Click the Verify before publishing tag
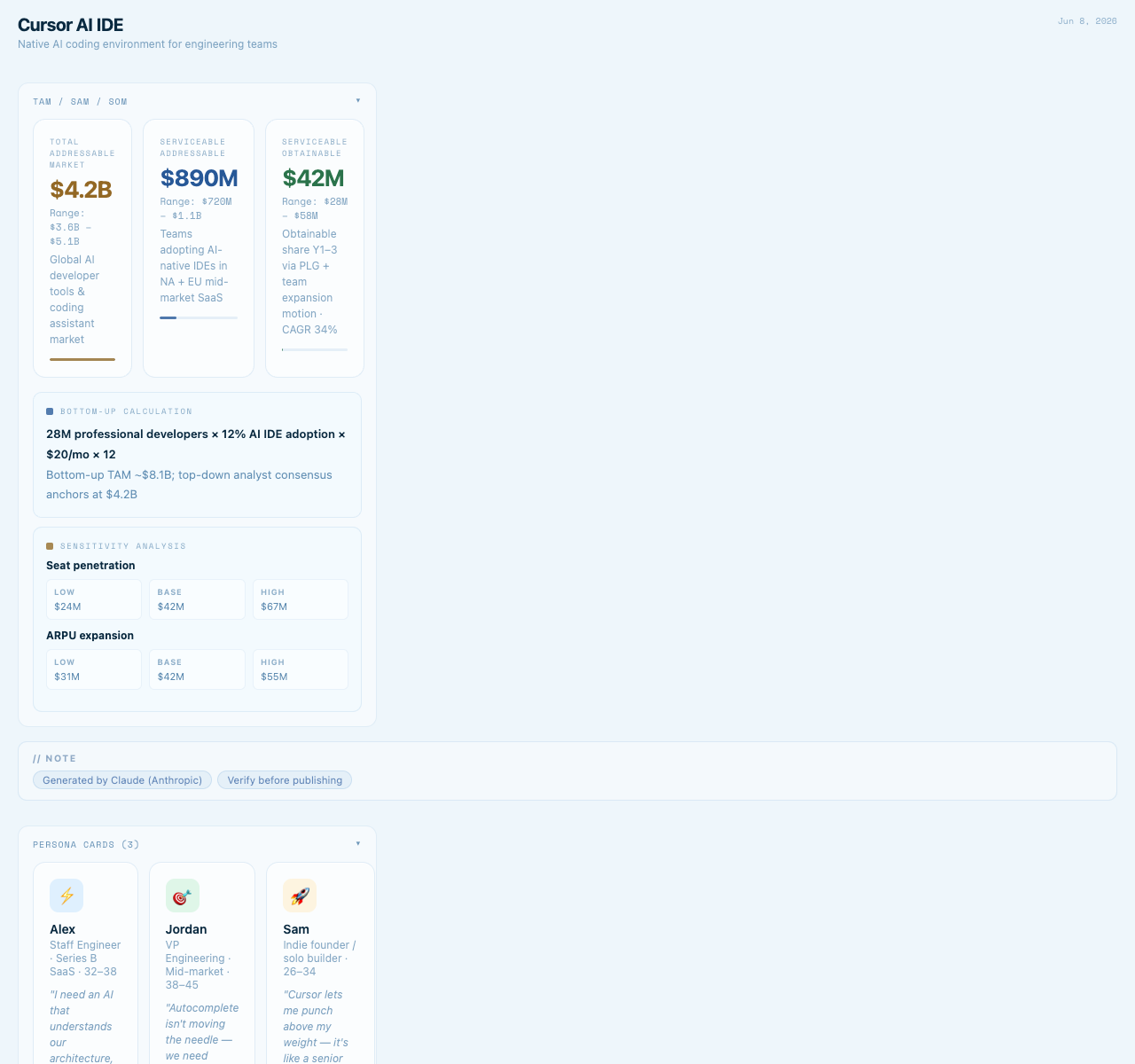Screen dimensions: 1135x1064 pos(285,780)
